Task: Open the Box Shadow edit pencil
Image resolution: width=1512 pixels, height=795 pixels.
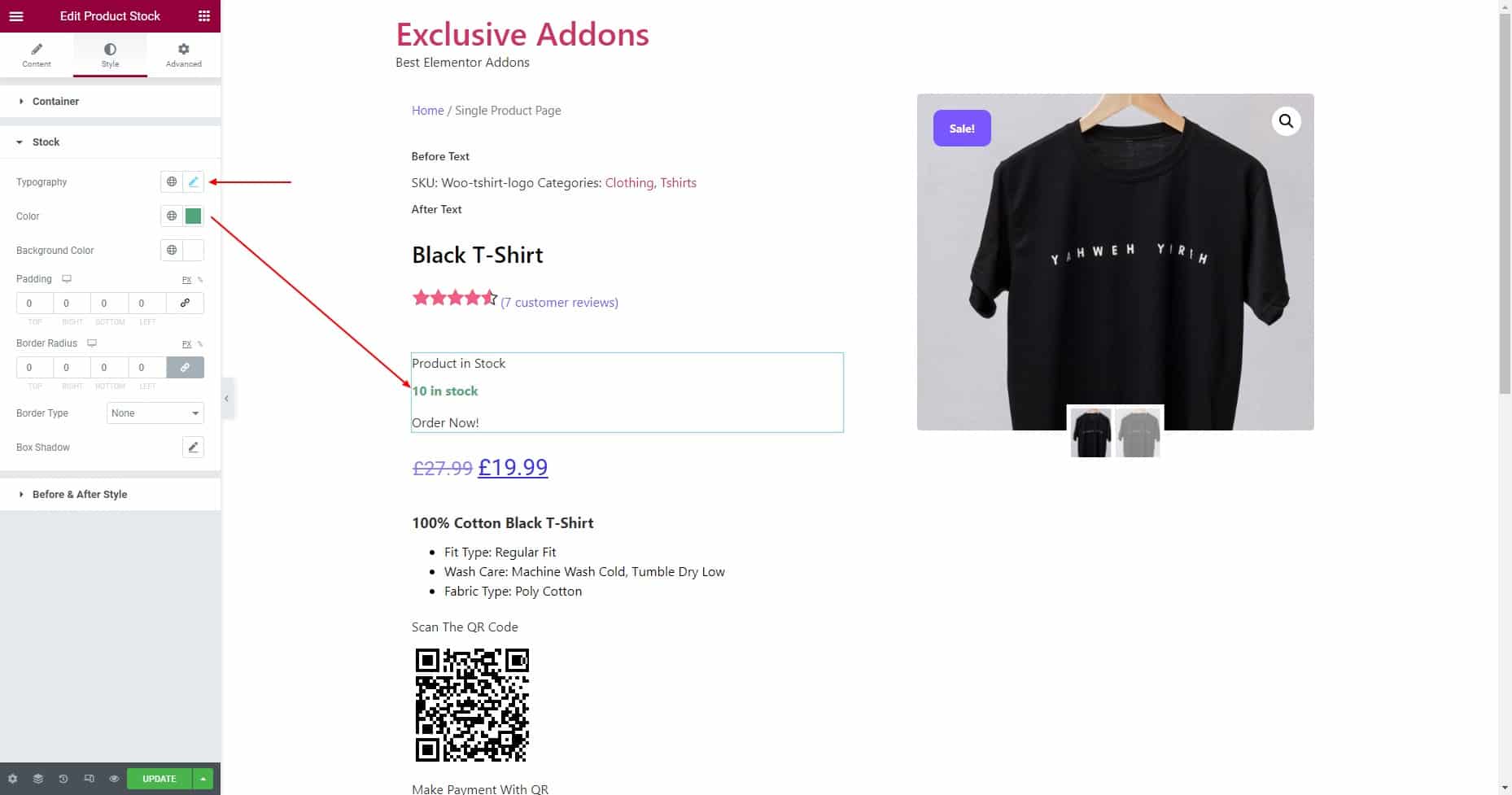Action: pyautogui.click(x=194, y=447)
